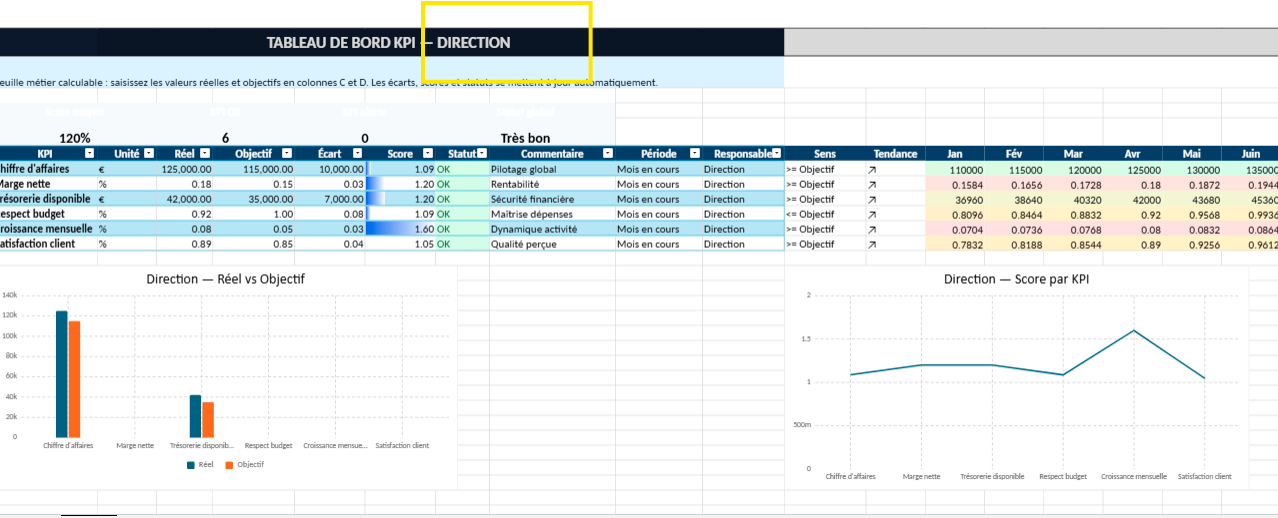Click the trend arrow in Satisfaction client row
Viewport: 1278px width, 518px height.
pyautogui.click(x=871, y=244)
